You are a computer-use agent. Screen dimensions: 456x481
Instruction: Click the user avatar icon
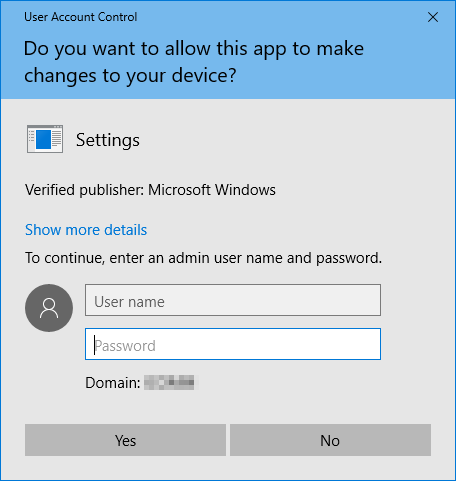49,308
